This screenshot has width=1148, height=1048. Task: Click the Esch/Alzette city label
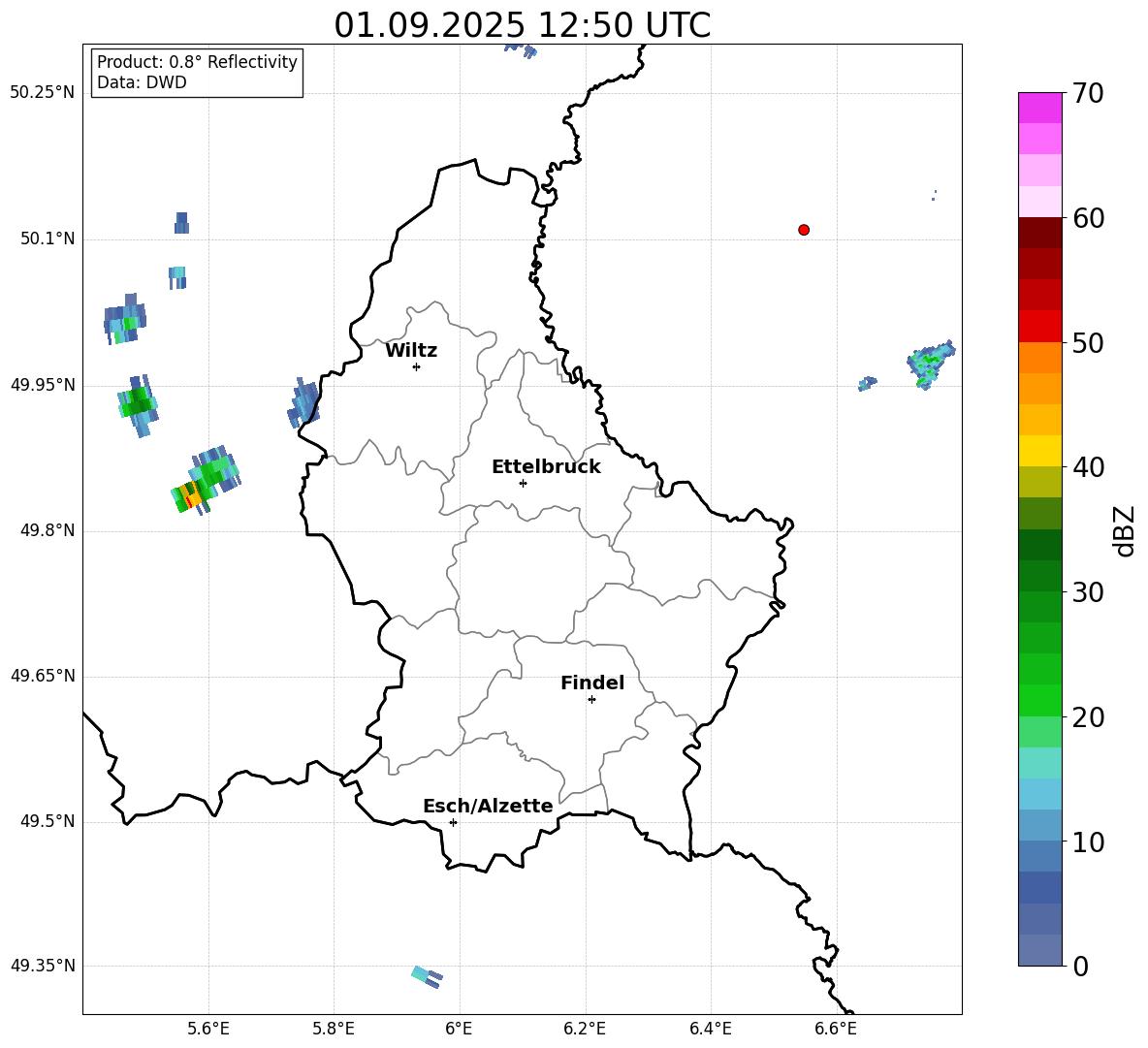click(488, 807)
